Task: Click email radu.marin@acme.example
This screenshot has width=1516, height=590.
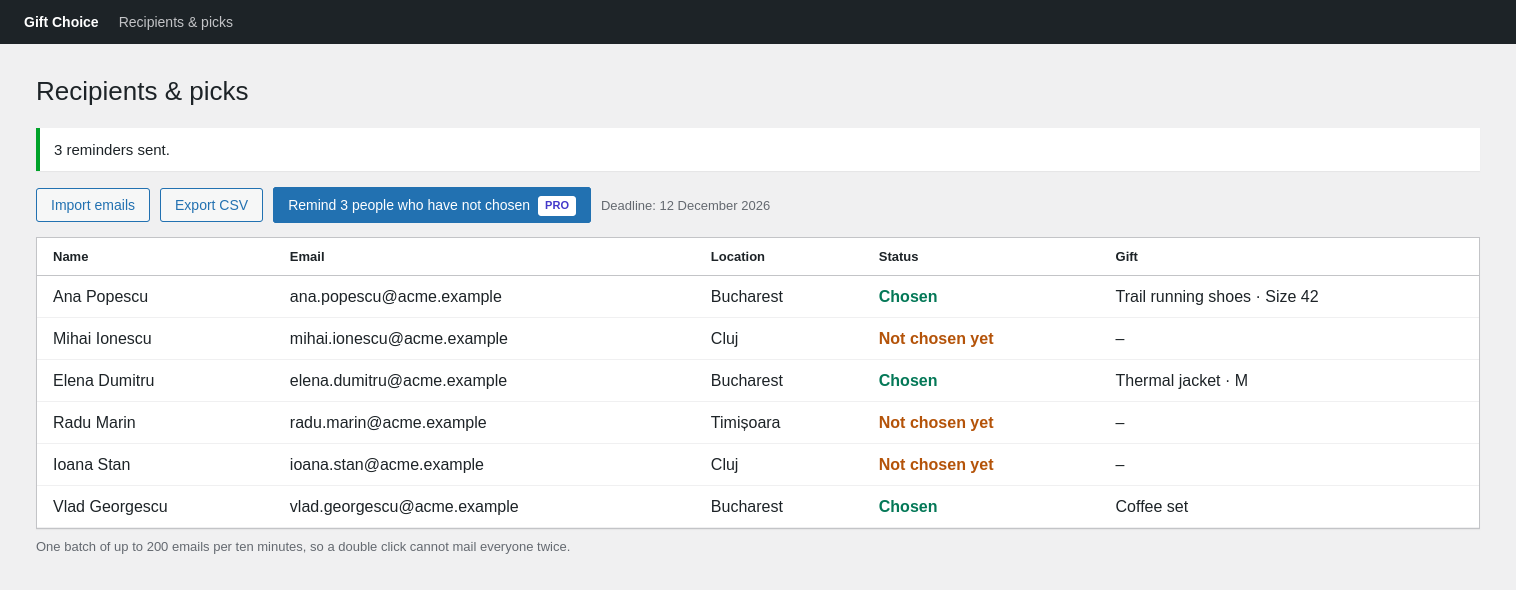Action: pos(388,423)
